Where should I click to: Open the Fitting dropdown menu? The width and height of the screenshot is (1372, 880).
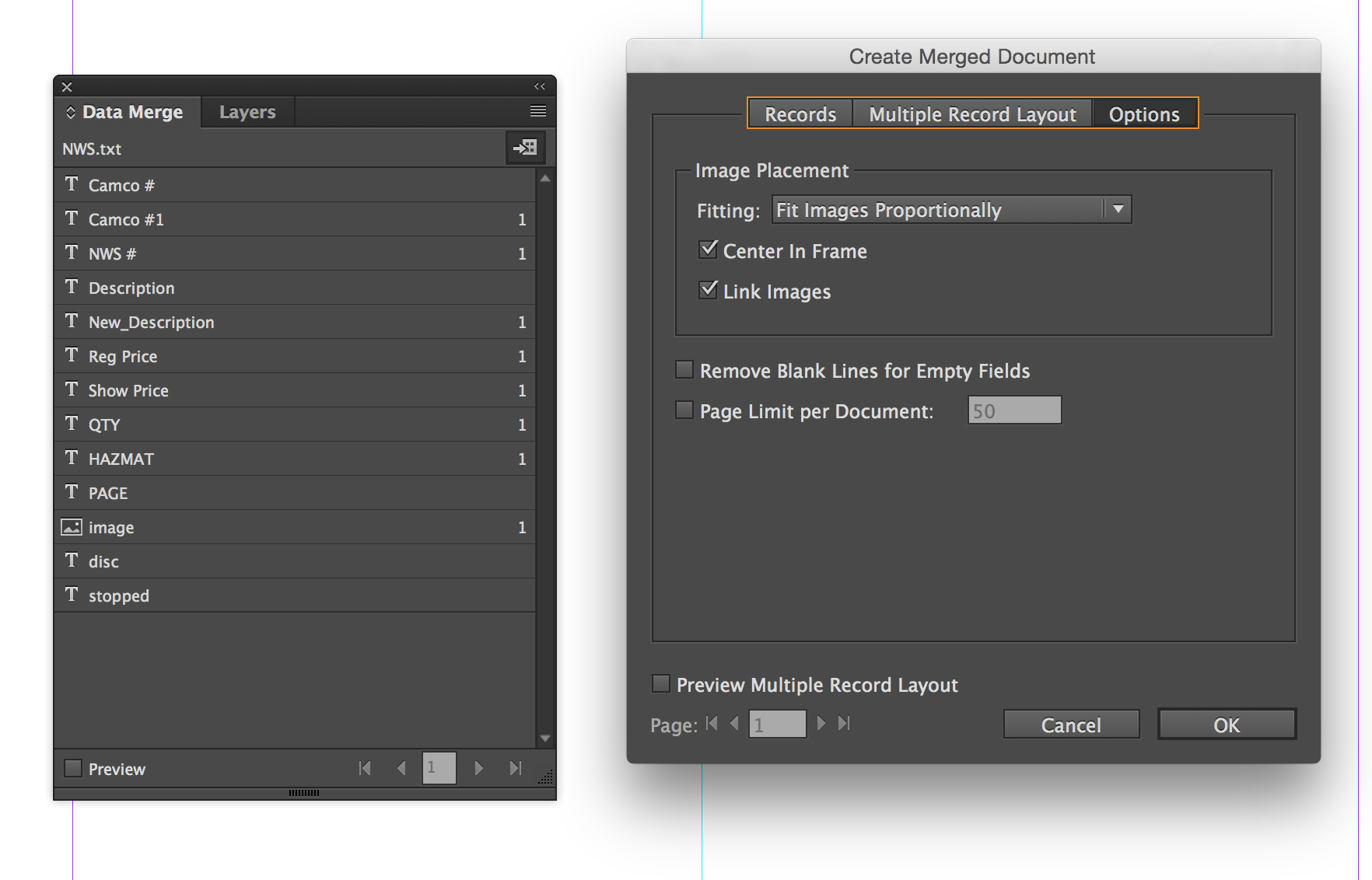951,210
